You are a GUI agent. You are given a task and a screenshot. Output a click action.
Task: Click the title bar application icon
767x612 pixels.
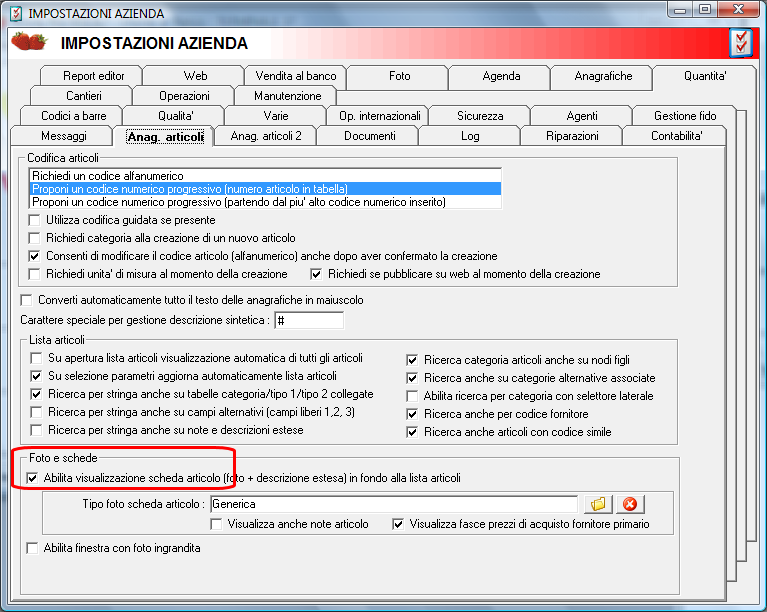pyautogui.click(x=16, y=13)
